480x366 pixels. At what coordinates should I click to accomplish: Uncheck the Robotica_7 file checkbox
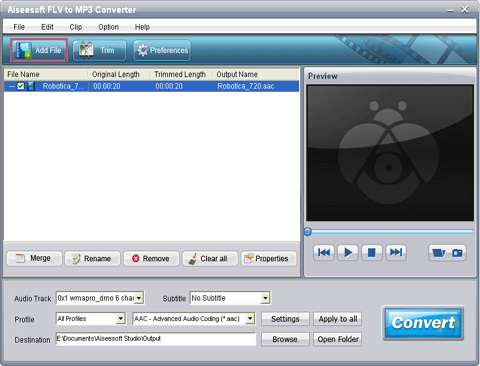21,86
